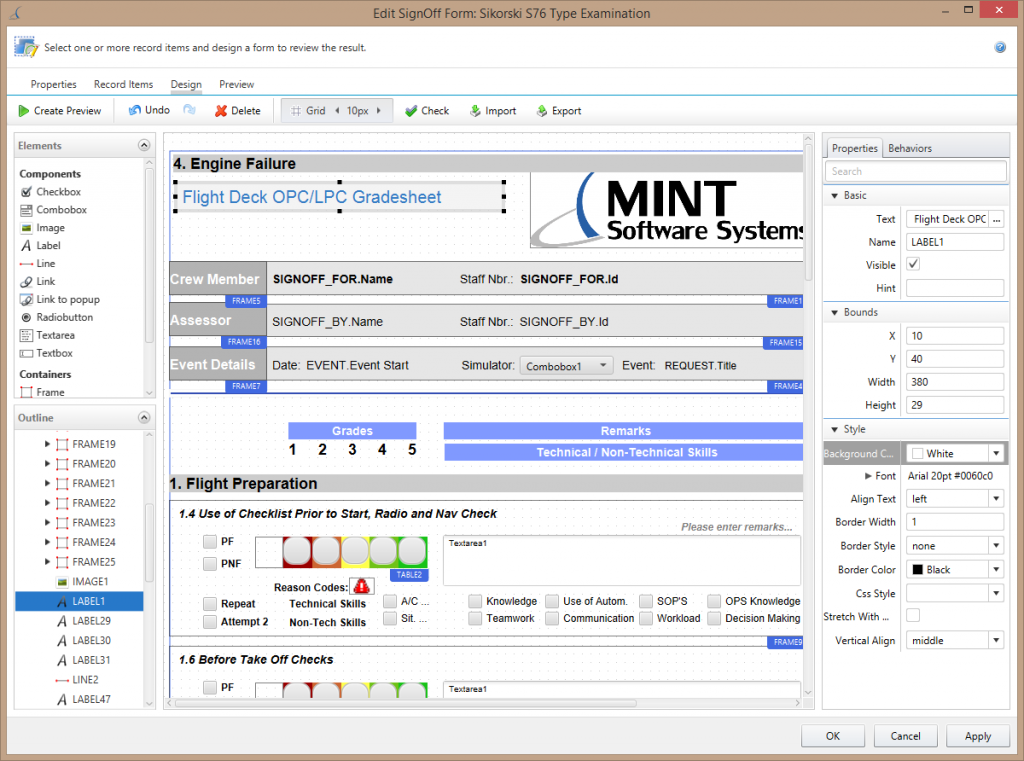
Task: Expand the FRAME19 tree node
Action: (47, 444)
